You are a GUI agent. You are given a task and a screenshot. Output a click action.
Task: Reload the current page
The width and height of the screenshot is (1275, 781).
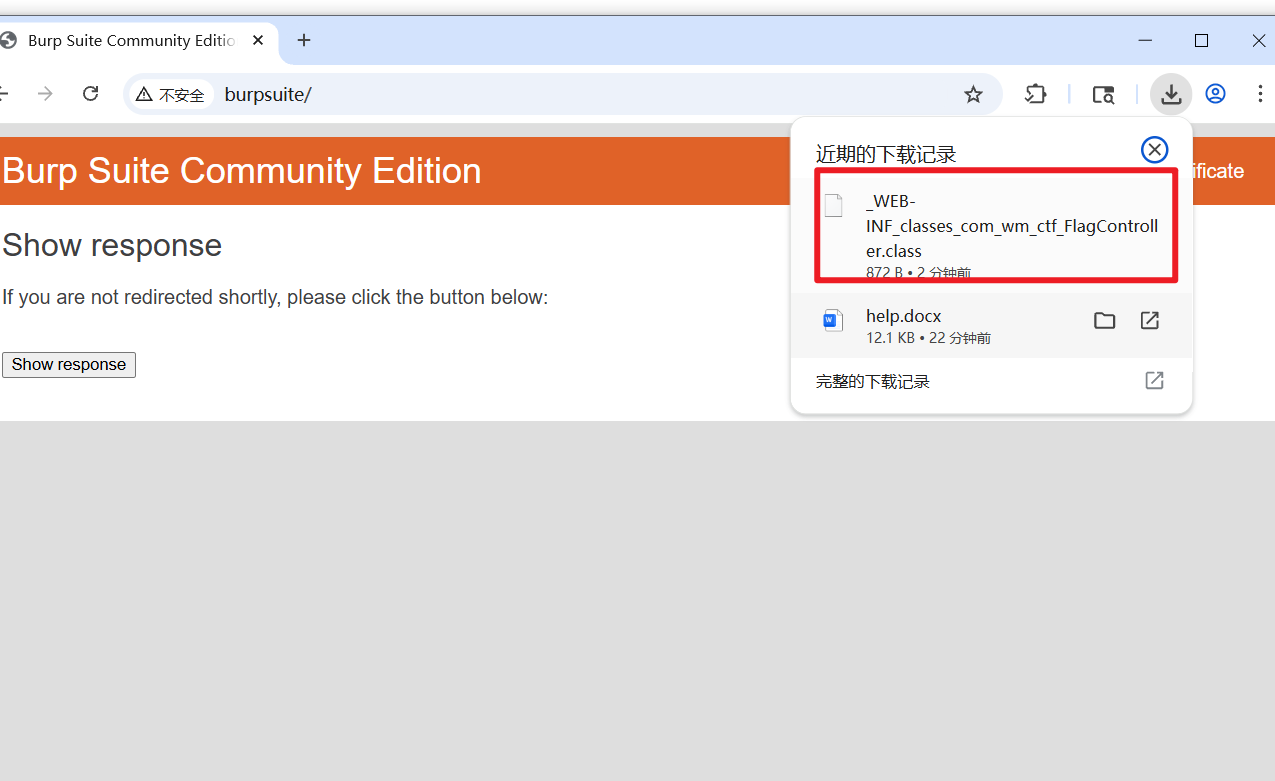90,94
